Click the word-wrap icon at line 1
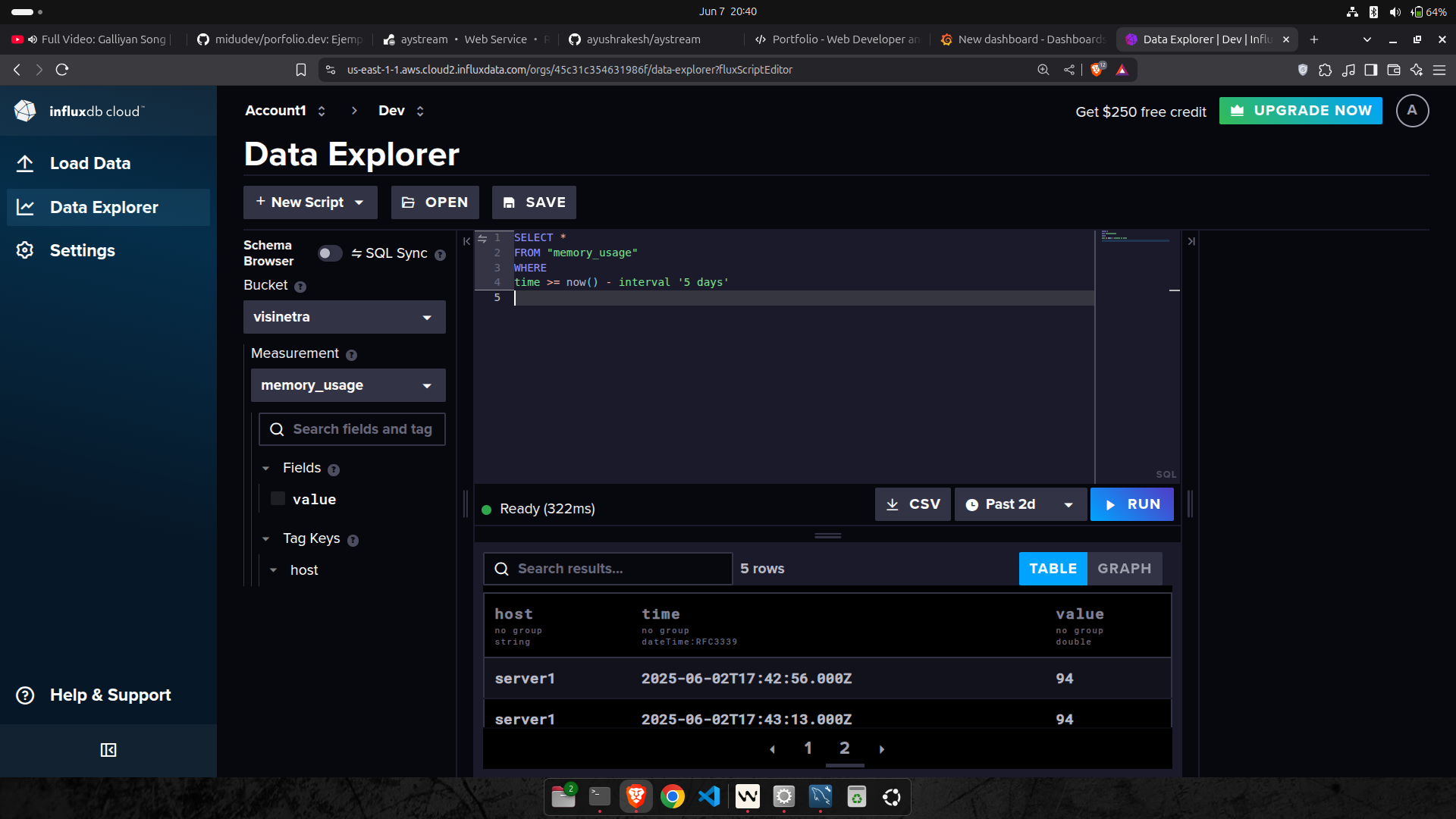This screenshot has height=819, width=1456. click(482, 238)
